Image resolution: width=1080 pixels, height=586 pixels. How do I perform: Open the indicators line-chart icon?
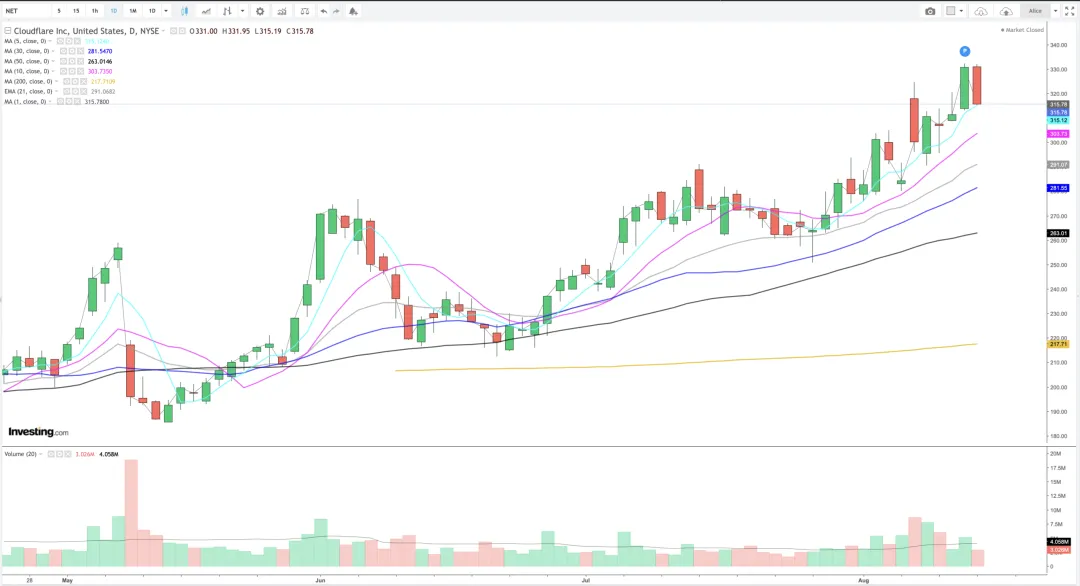click(x=206, y=11)
